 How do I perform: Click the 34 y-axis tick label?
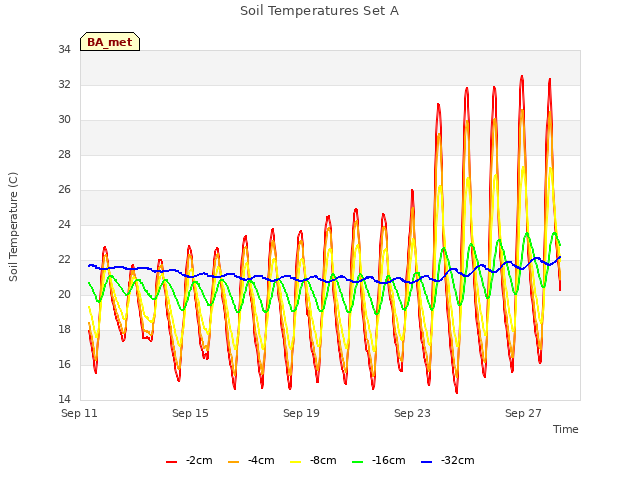point(64,50)
